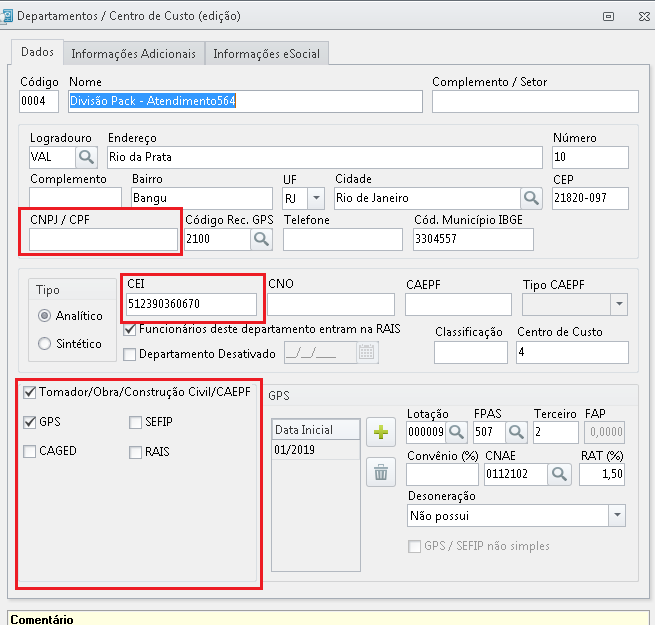The image size is (655, 625).
Task: Enable the CAGED checkbox
Action: pyautogui.click(x=29, y=452)
